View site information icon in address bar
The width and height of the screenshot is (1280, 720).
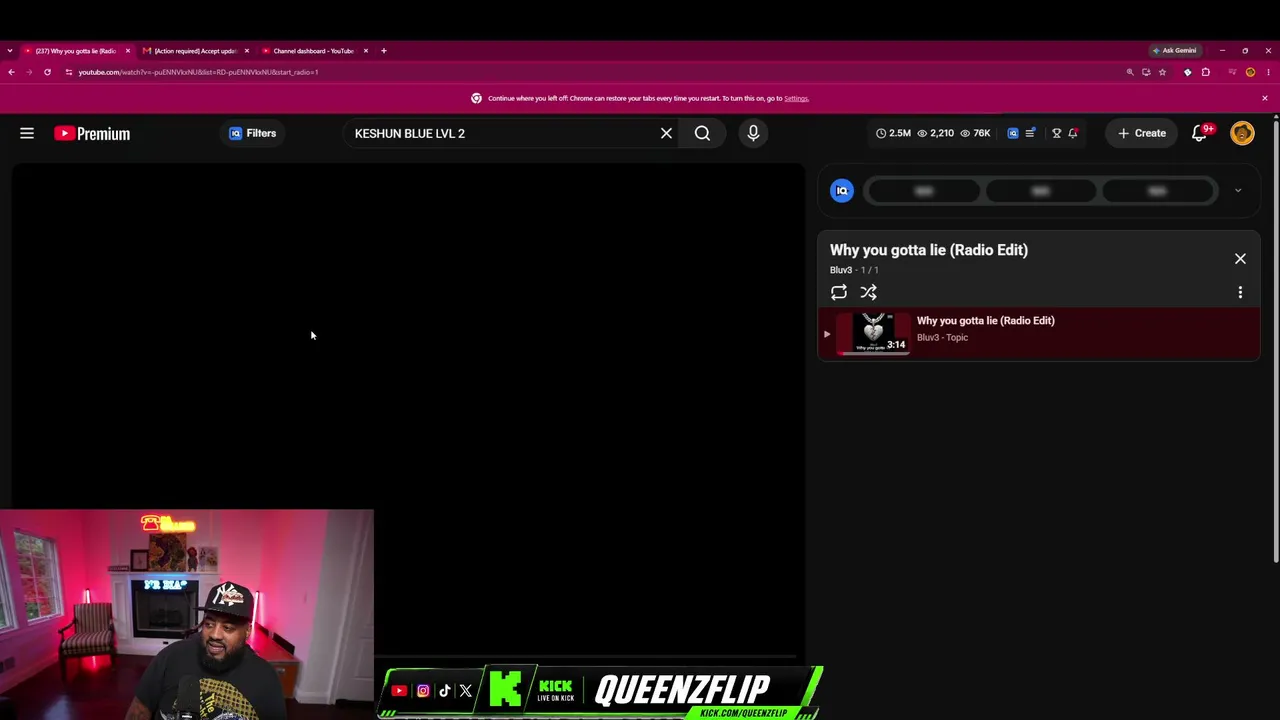[x=68, y=72]
